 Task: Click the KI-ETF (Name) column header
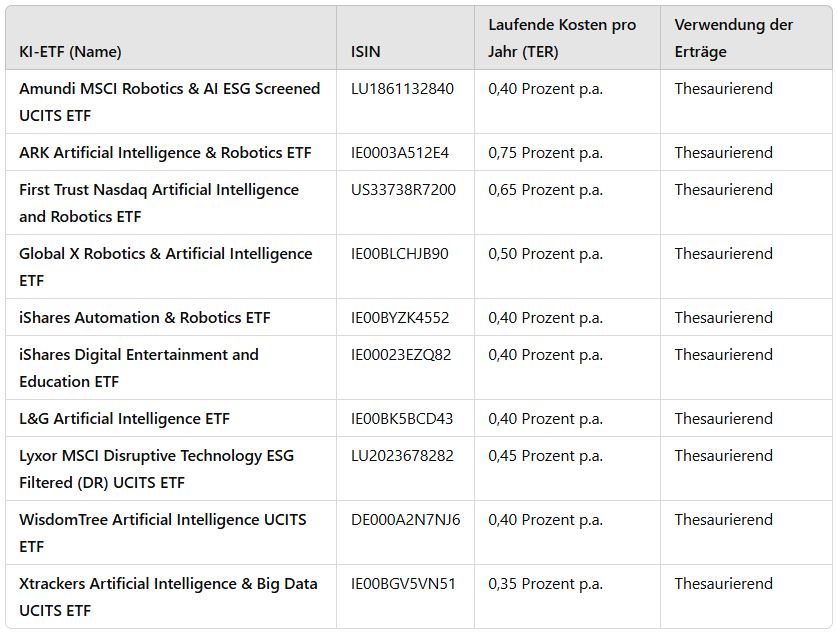[70, 52]
